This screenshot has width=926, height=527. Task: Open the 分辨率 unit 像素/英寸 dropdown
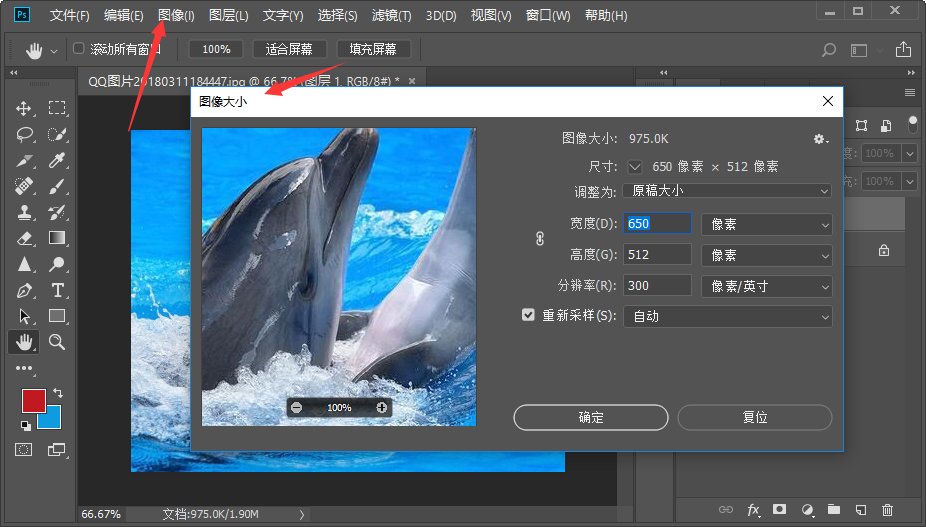click(767, 287)
